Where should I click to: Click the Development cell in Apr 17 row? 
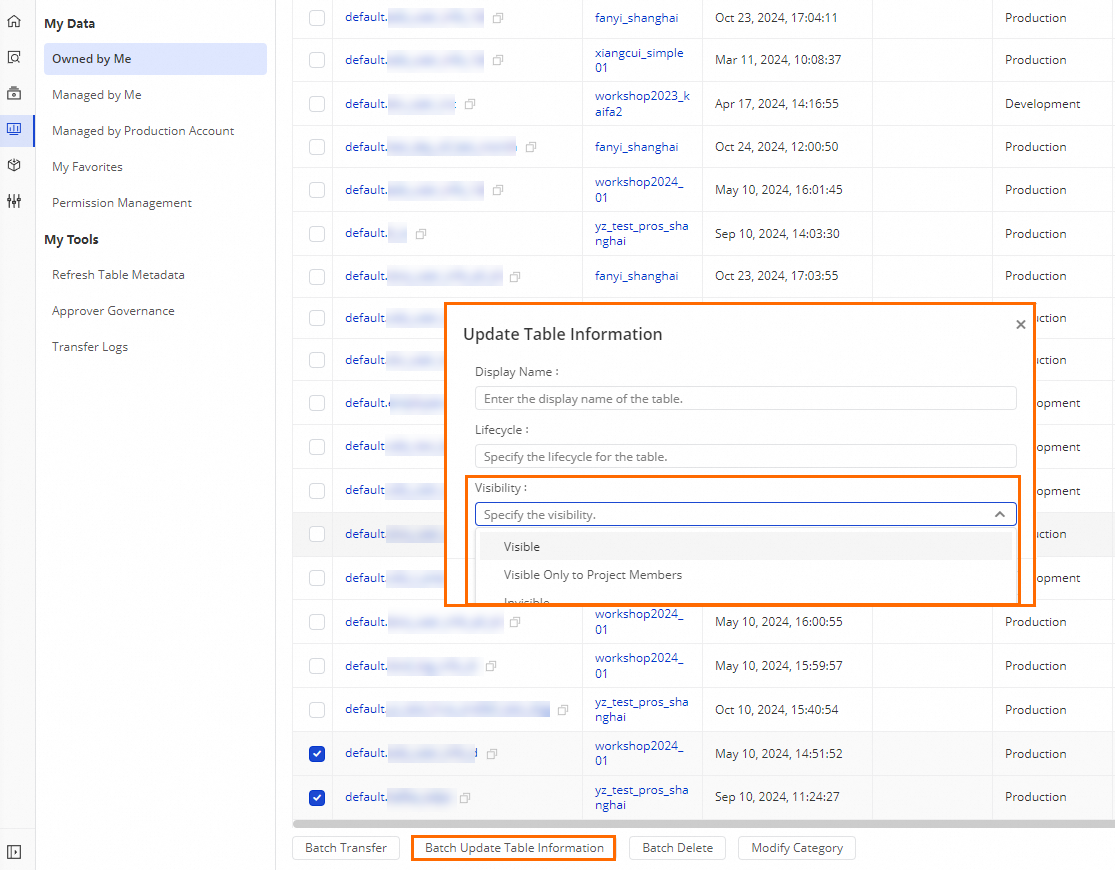click(x=1042, y=104)
